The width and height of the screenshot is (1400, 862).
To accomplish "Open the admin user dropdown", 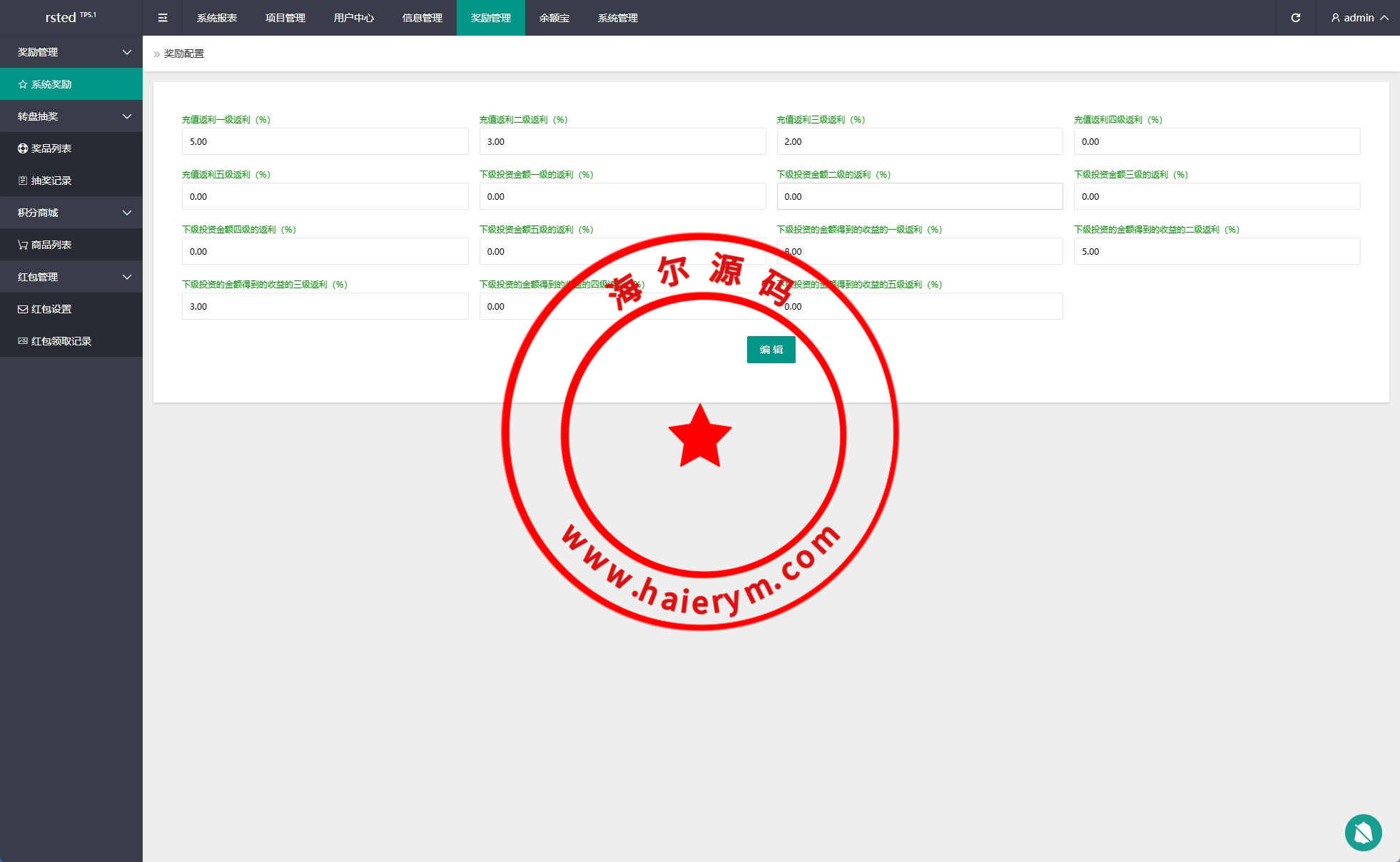I will click(x=1359, y=18).
